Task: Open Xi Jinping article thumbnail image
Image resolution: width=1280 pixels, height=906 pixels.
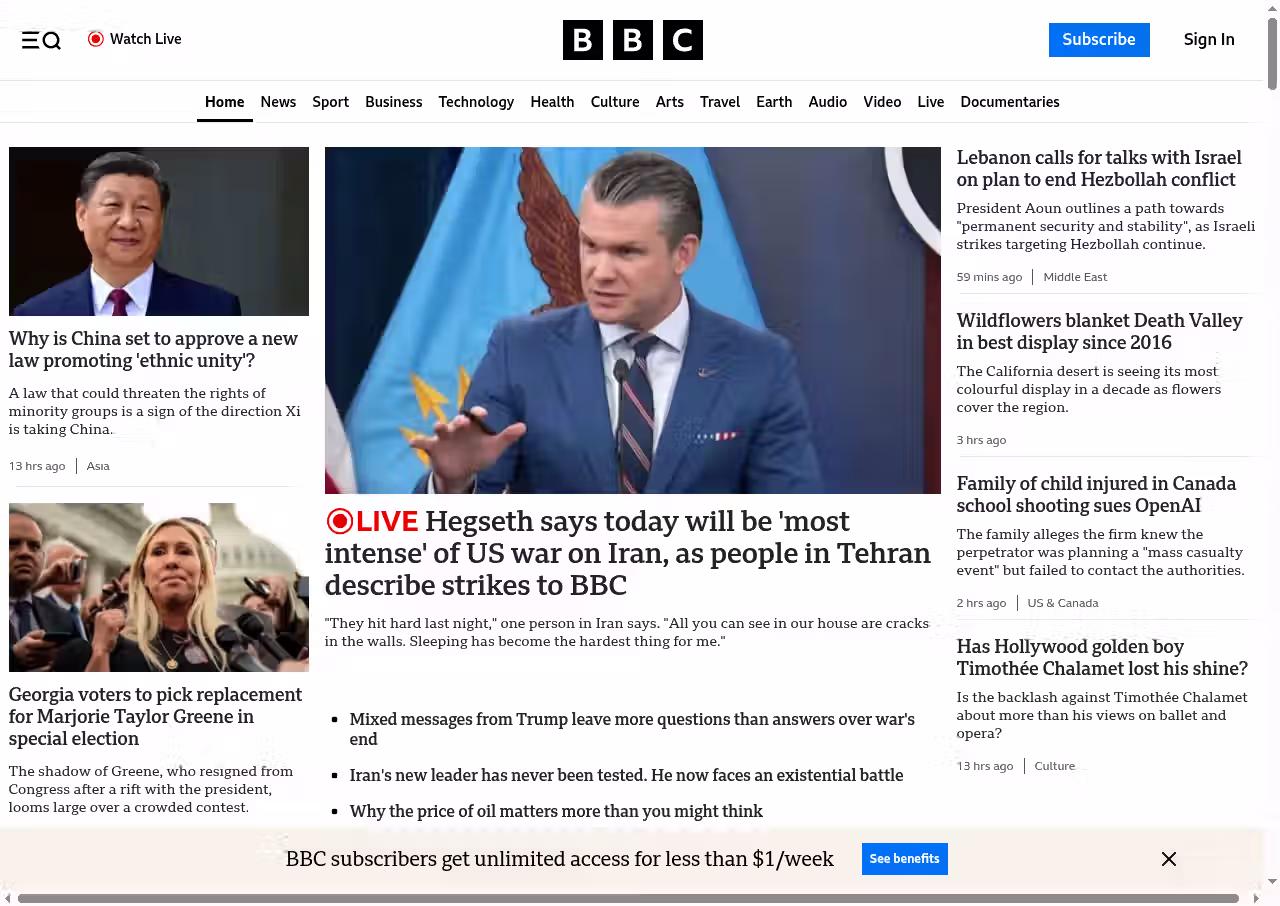Action: [159, 231]
